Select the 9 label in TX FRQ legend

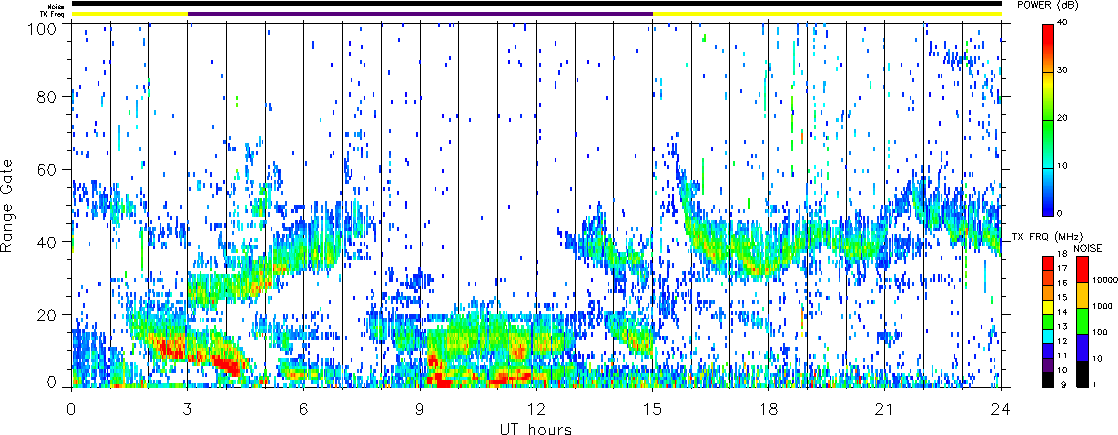(1065, 385)
